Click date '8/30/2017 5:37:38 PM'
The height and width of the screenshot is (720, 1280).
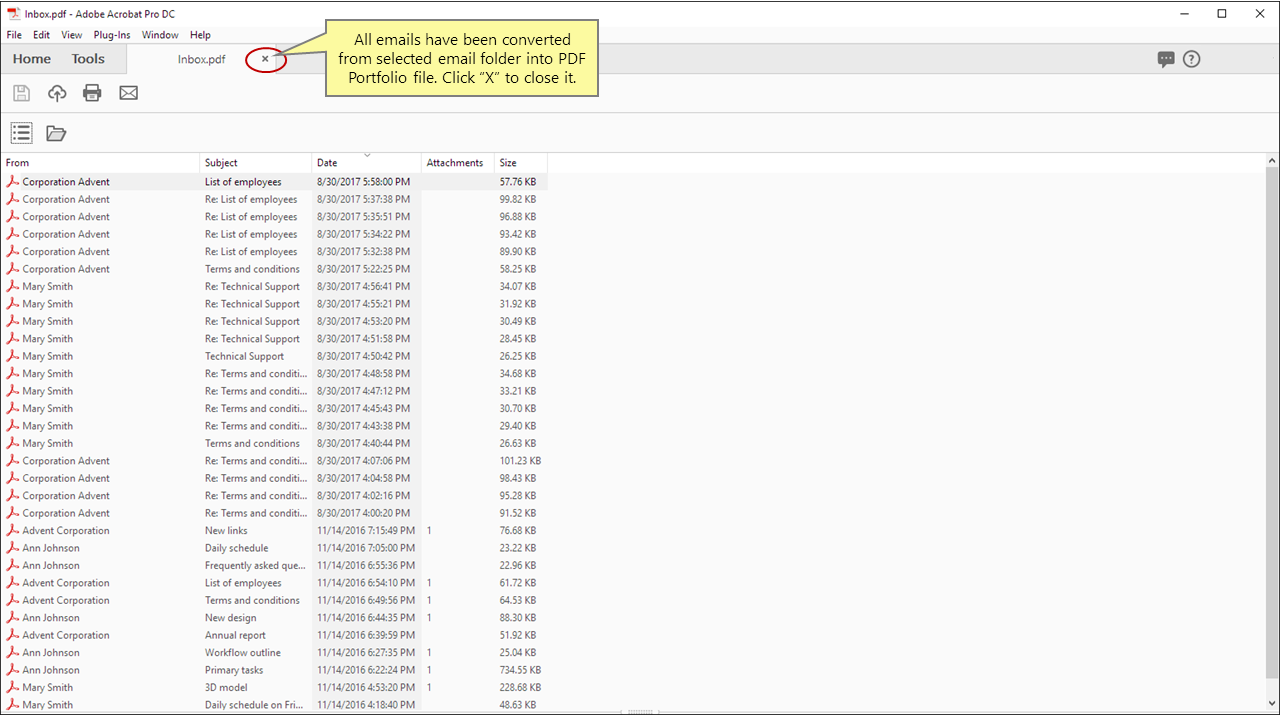click(363, 199)
